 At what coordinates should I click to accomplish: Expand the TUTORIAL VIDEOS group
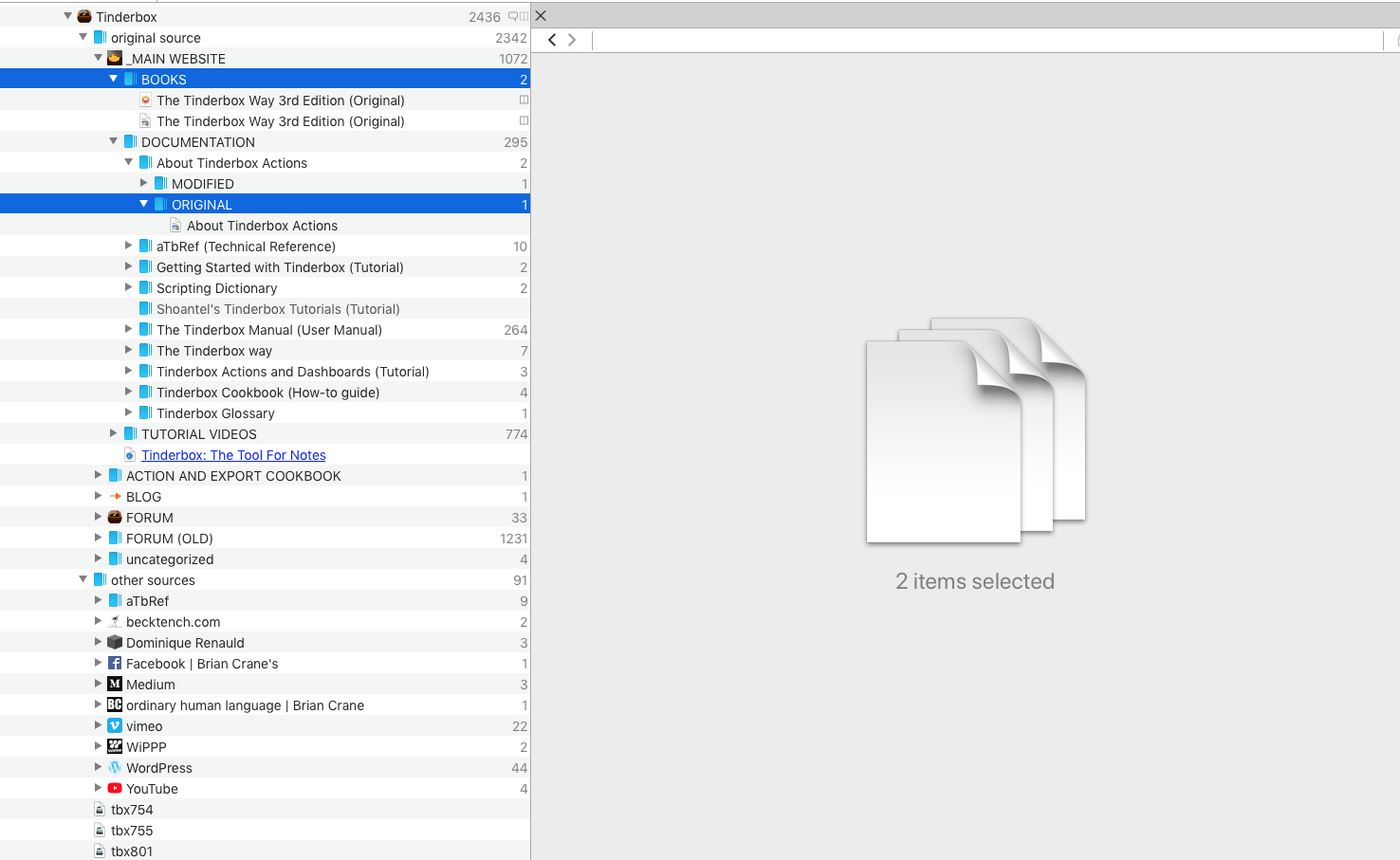coord(114,433)
